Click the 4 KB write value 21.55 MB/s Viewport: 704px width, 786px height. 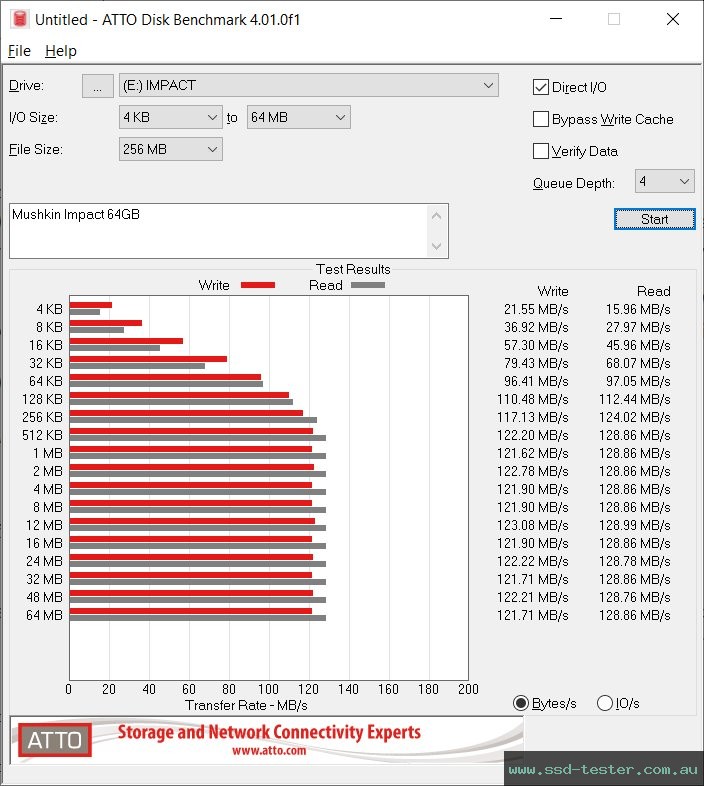tap(536, 309)
